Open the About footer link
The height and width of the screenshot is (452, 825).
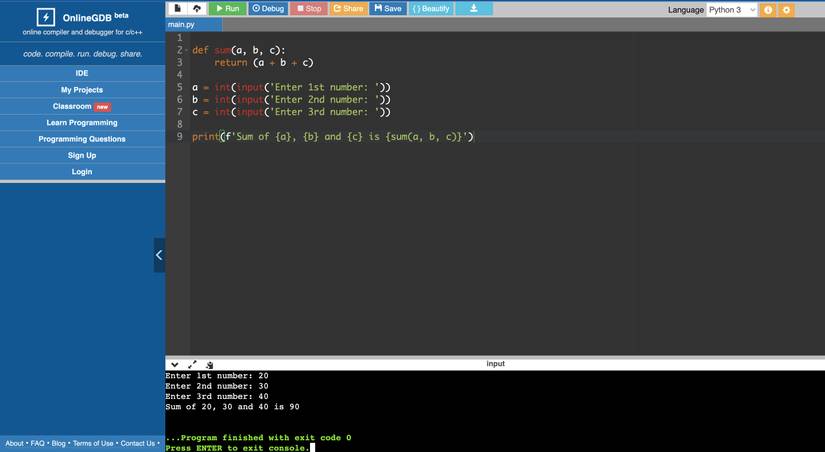click(14, 444)
